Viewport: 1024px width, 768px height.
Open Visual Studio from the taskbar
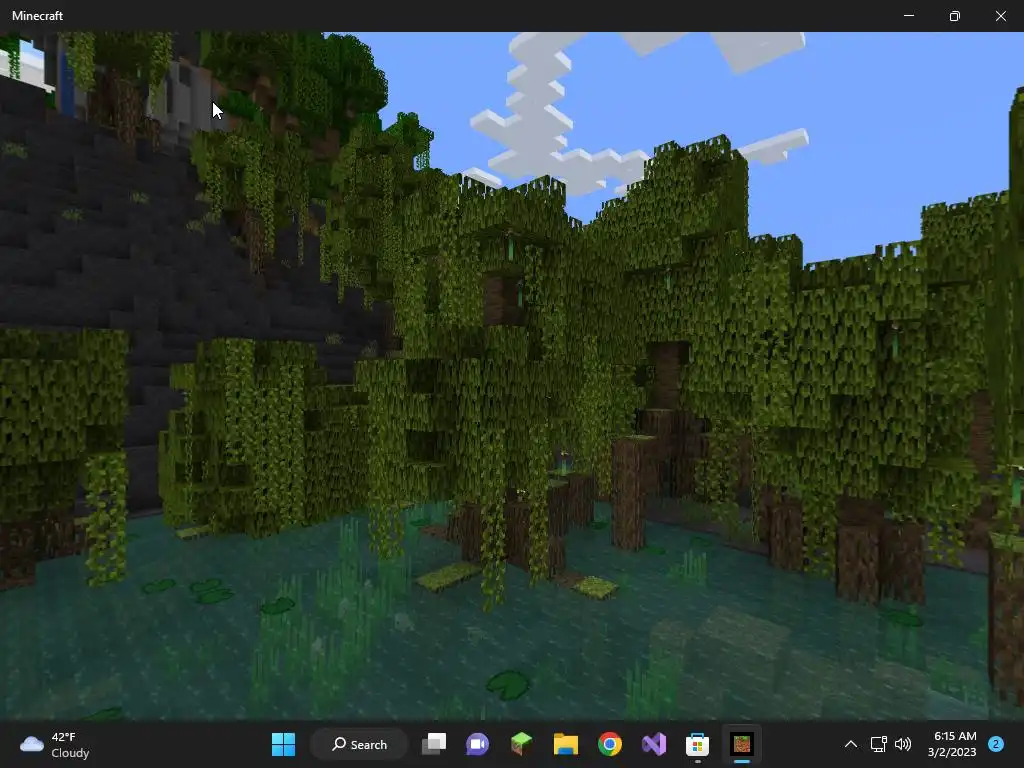(x=654, y=744)
